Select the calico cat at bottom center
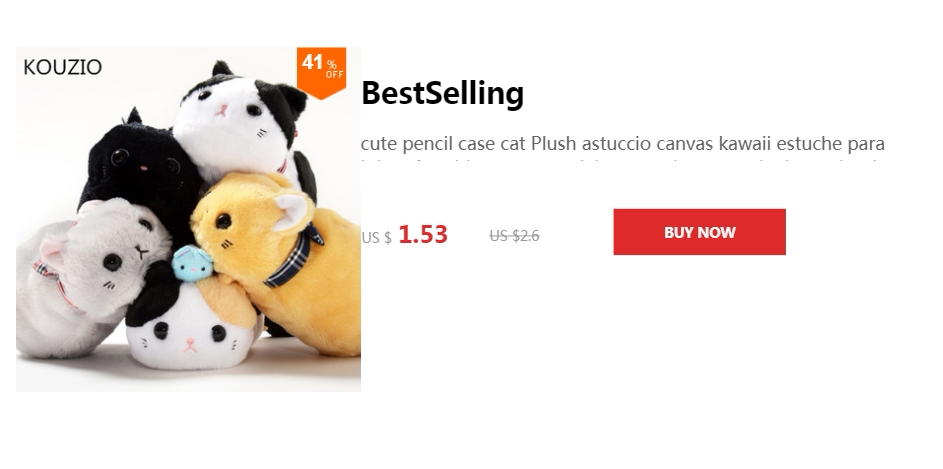Viewport: 943px width, 469px height. [192, 325]
